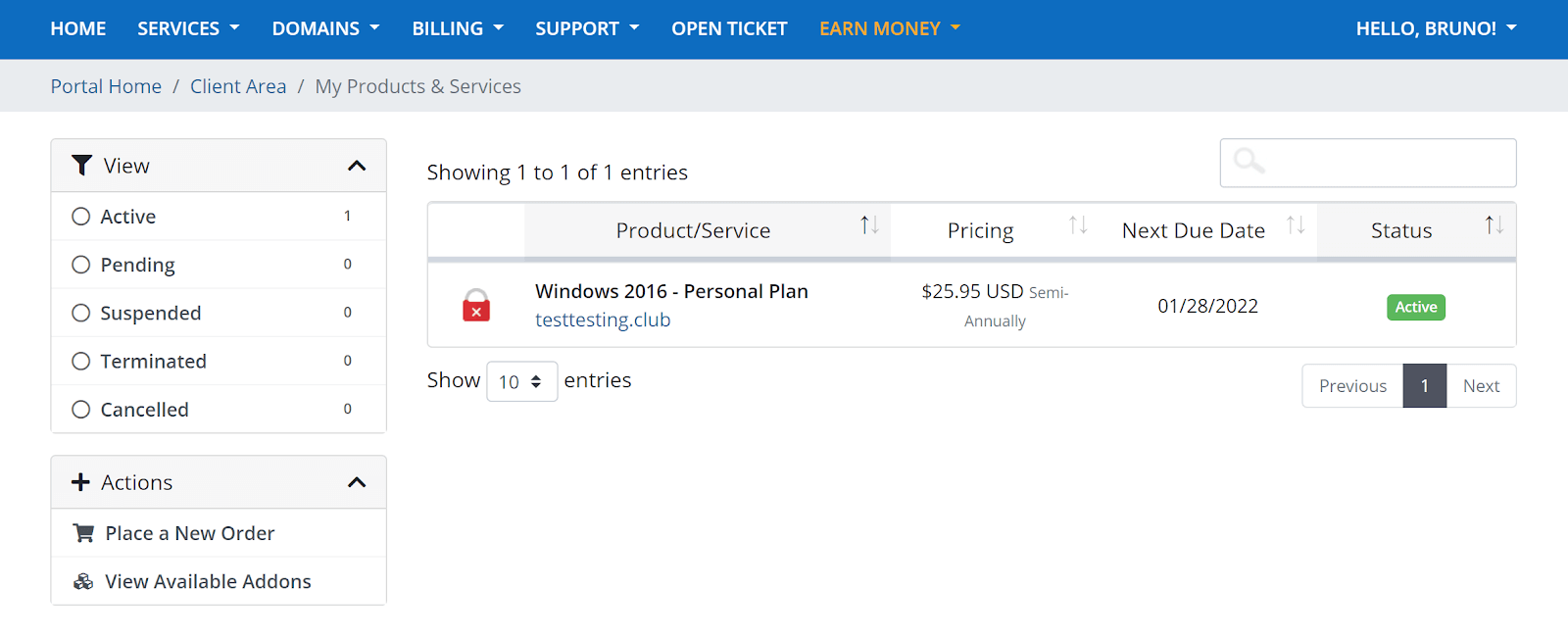
Task: Open the entries per page dropdown
Action: (521, 381)
